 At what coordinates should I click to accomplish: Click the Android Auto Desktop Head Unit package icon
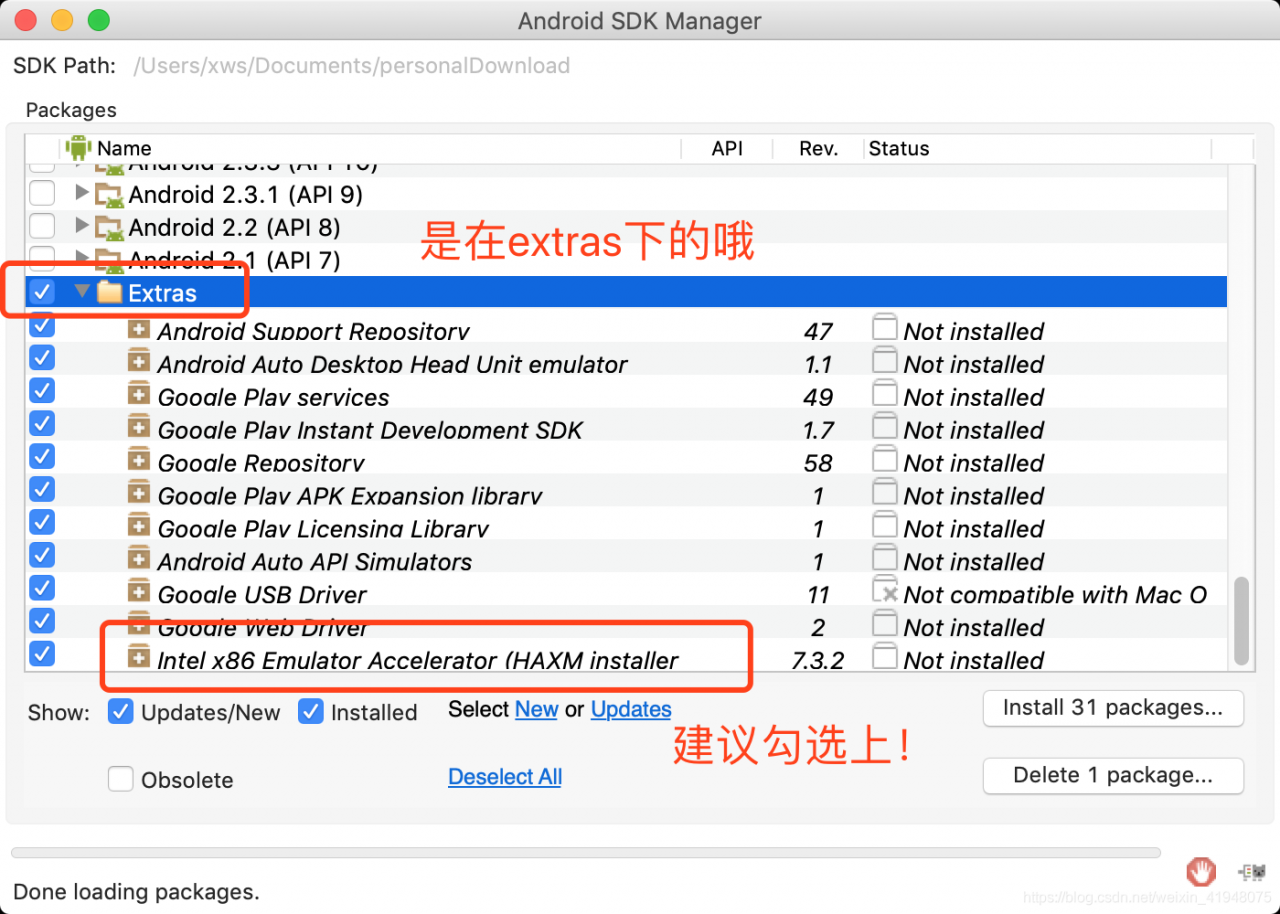(139, 363)
